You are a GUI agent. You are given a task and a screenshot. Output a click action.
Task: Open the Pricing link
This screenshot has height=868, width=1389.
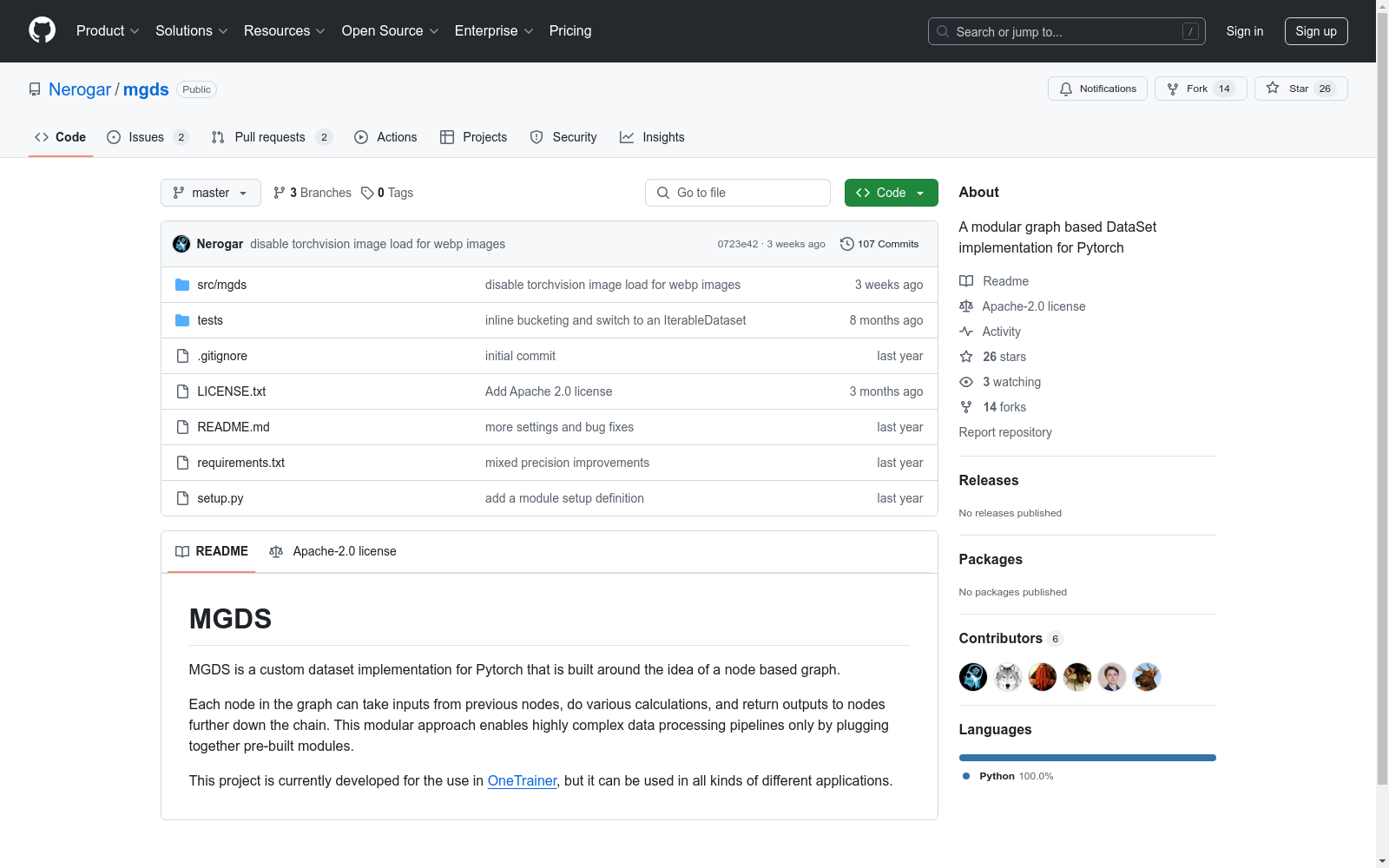570,31
